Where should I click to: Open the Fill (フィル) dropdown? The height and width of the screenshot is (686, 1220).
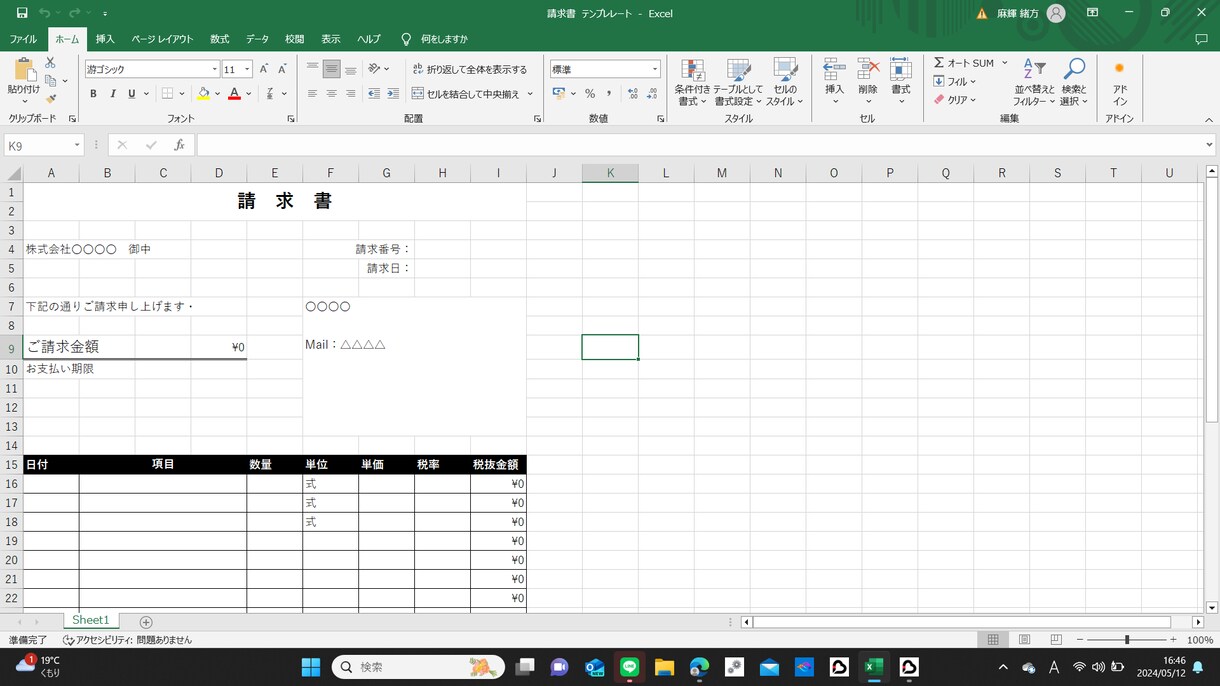954,81
